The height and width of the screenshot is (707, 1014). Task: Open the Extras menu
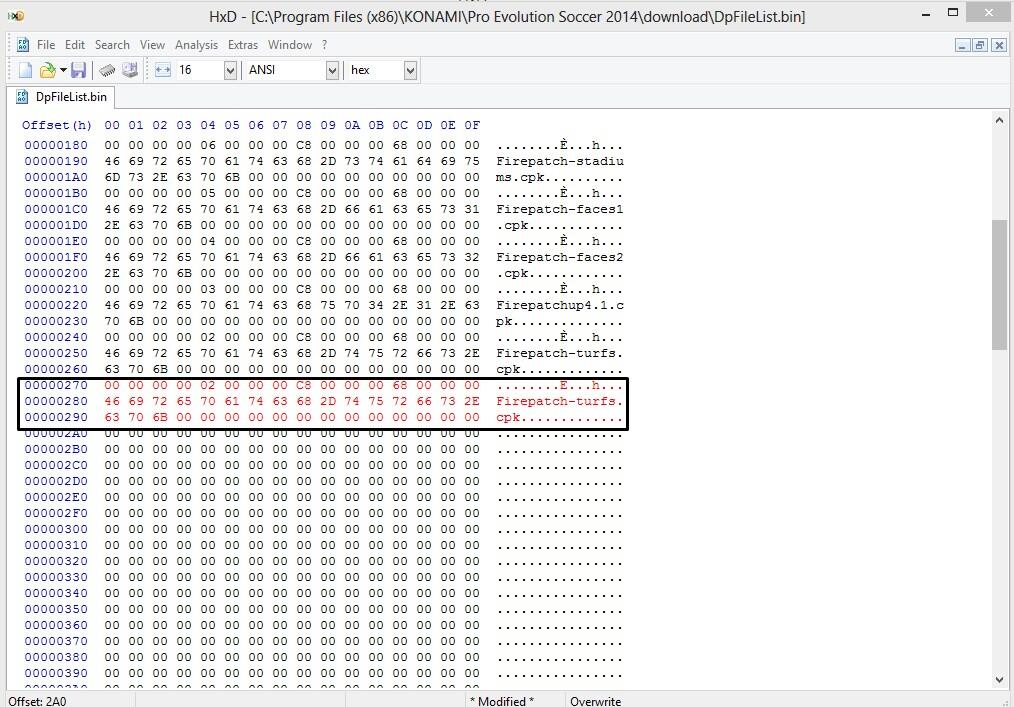coord(243,45)
